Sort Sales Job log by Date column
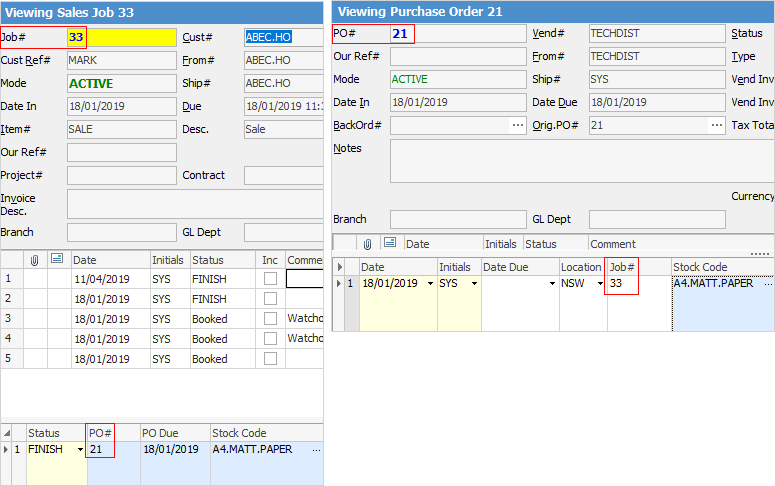This screenshot has width=775, height=486. pos(111,260)
